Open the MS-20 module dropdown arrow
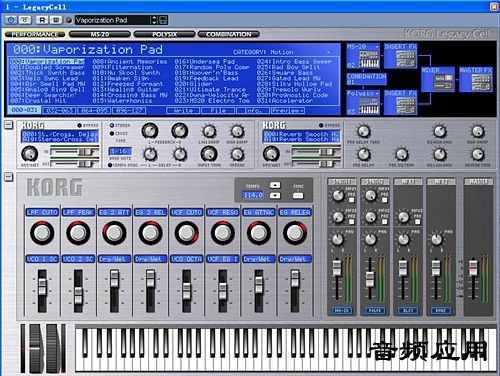The width and height of the screenshot is (500, 376). point(377,47)
